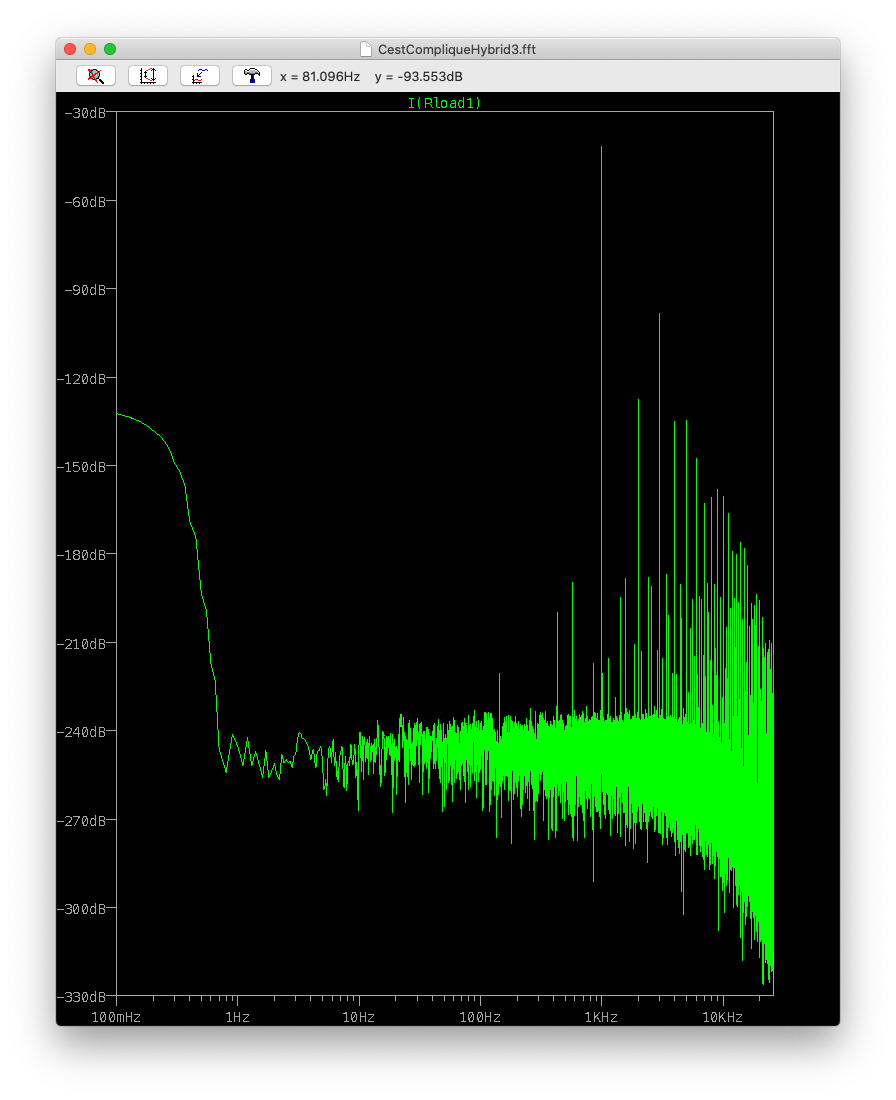Image resolution: width=896 pixels, height=1100 pixels.
Task: Click the zoom-to-fit magnifier toolbar icon
Action: 96,76
